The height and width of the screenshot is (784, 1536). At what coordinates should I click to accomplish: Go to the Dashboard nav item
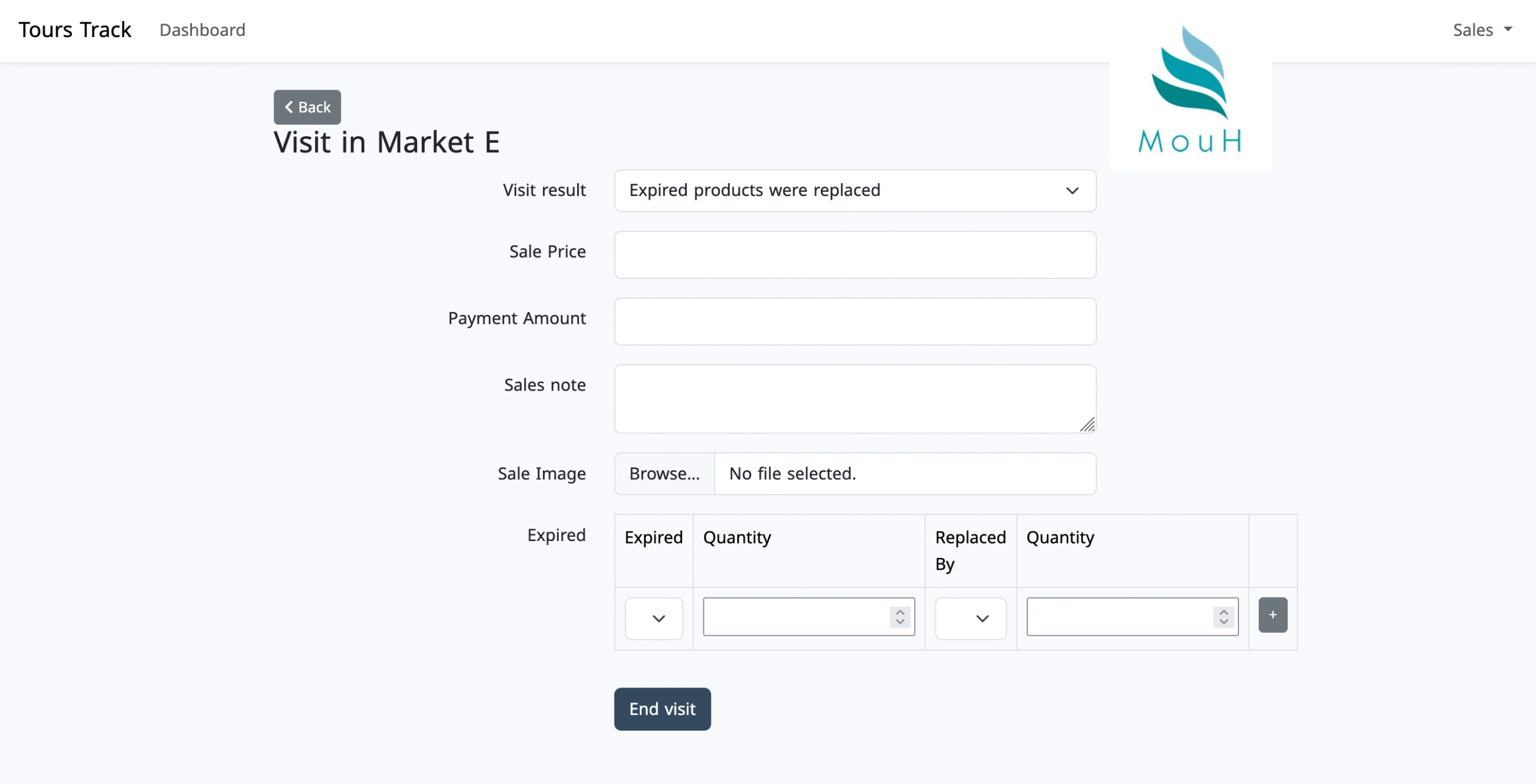pos(202,30)
